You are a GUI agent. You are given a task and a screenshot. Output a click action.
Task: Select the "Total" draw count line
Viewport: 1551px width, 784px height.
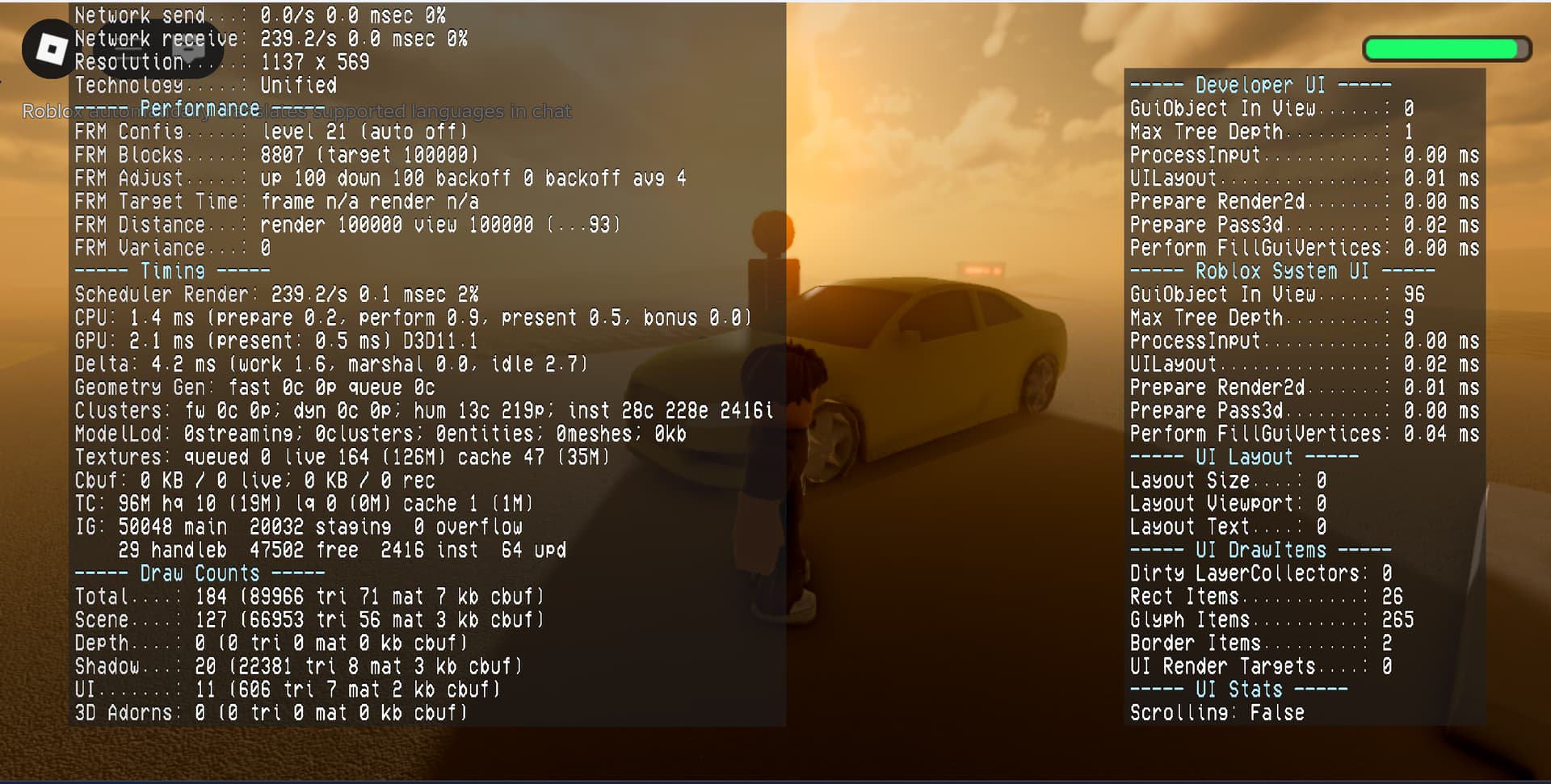309,597
